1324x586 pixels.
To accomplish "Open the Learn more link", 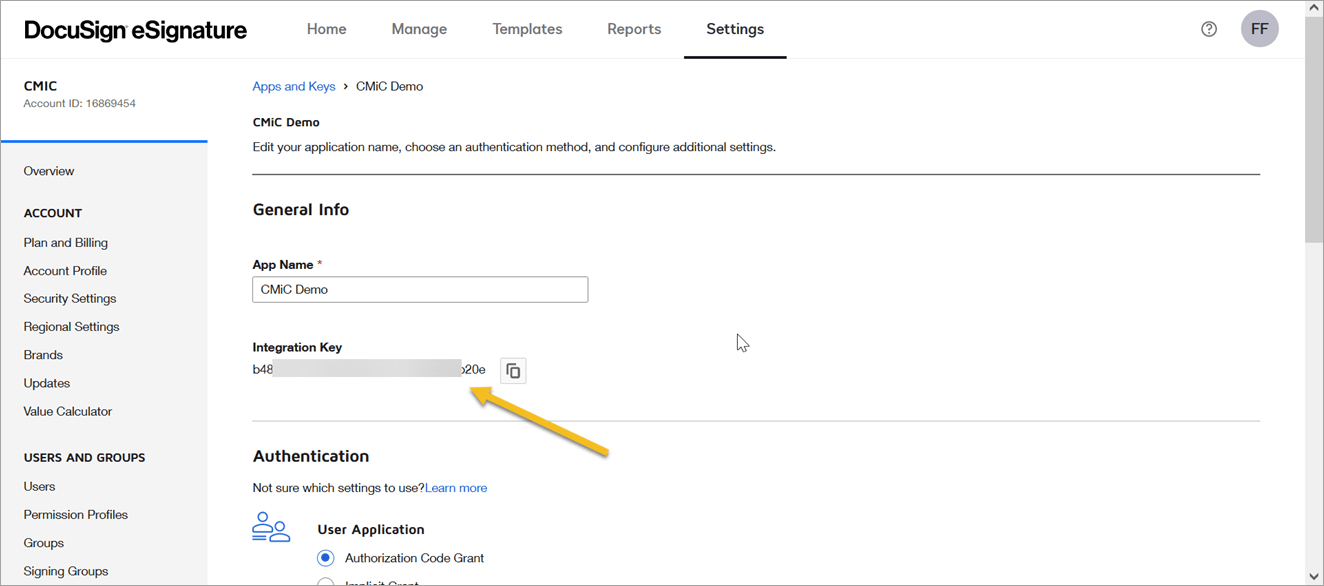I will pyautogui.click(x=456, y=488).
